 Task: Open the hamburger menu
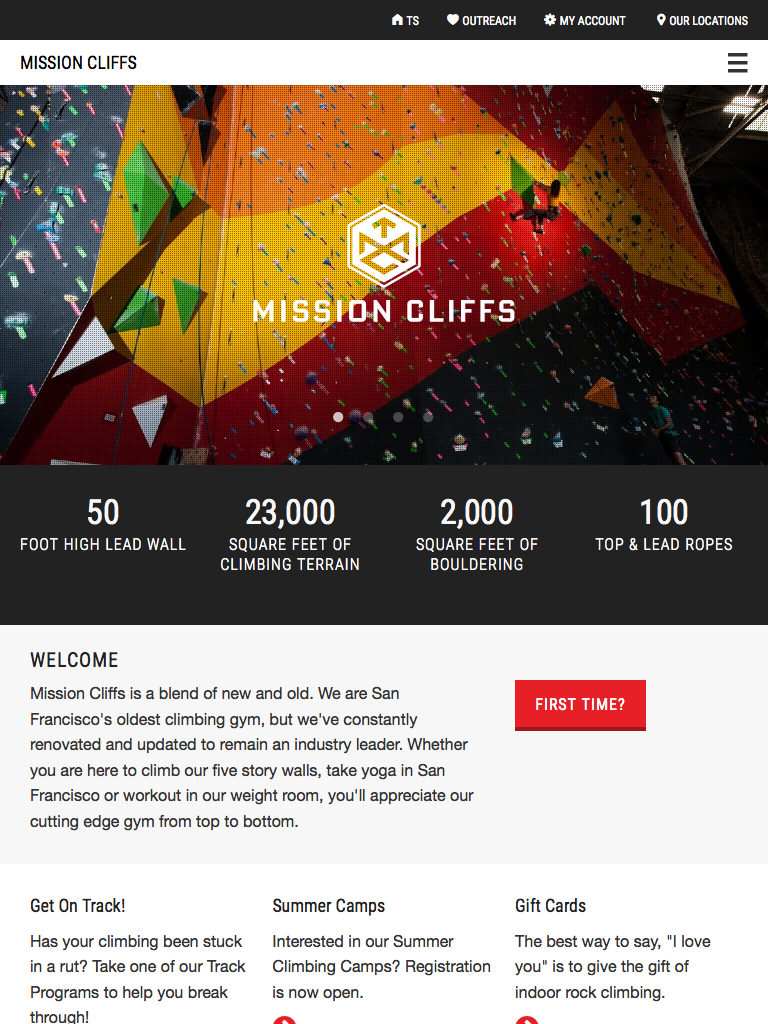[x=737, y=63]
